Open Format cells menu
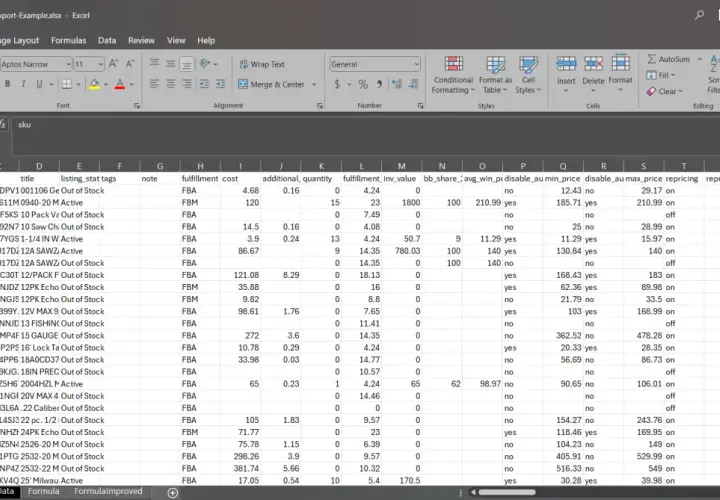Image resolution: width=720 pixels, height=500 pixels. (620, 73)
